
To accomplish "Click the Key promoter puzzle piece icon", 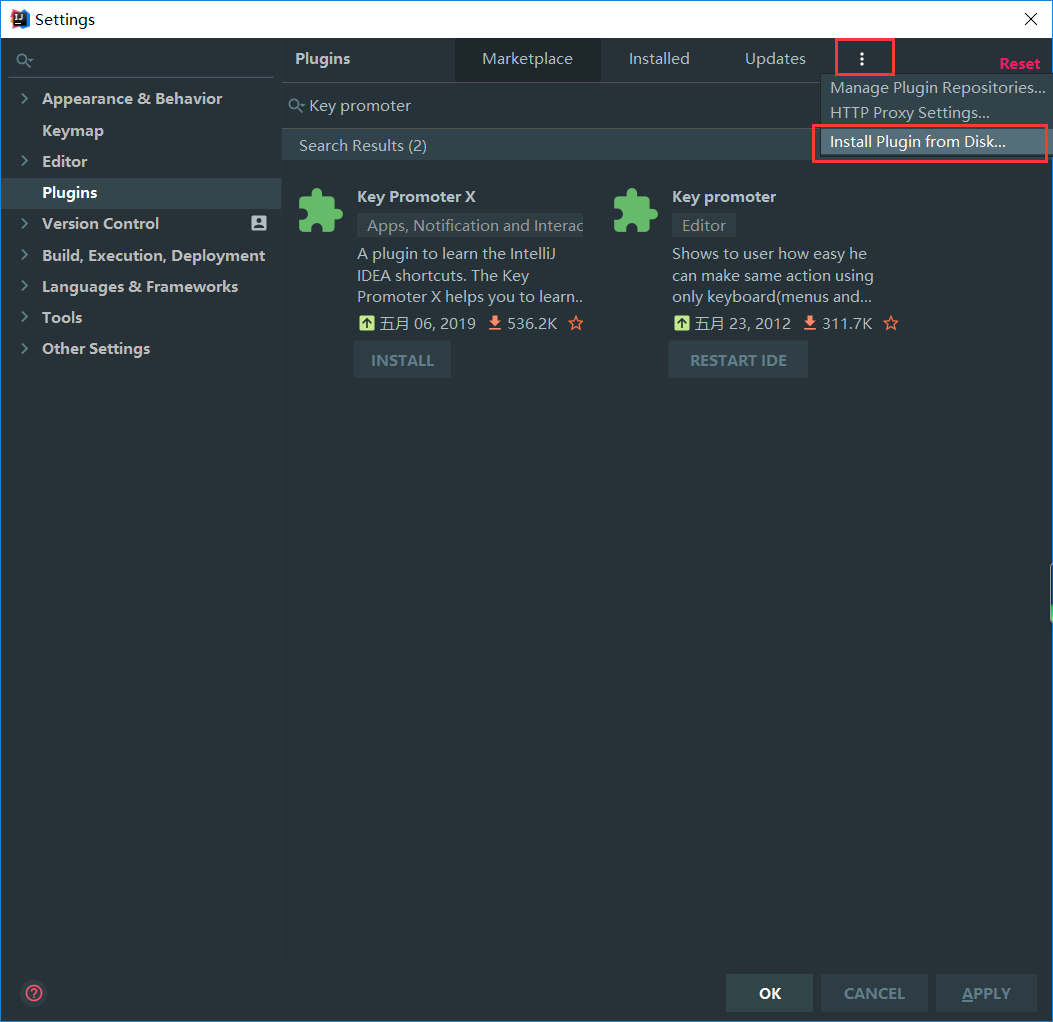I will coord(636,211).
